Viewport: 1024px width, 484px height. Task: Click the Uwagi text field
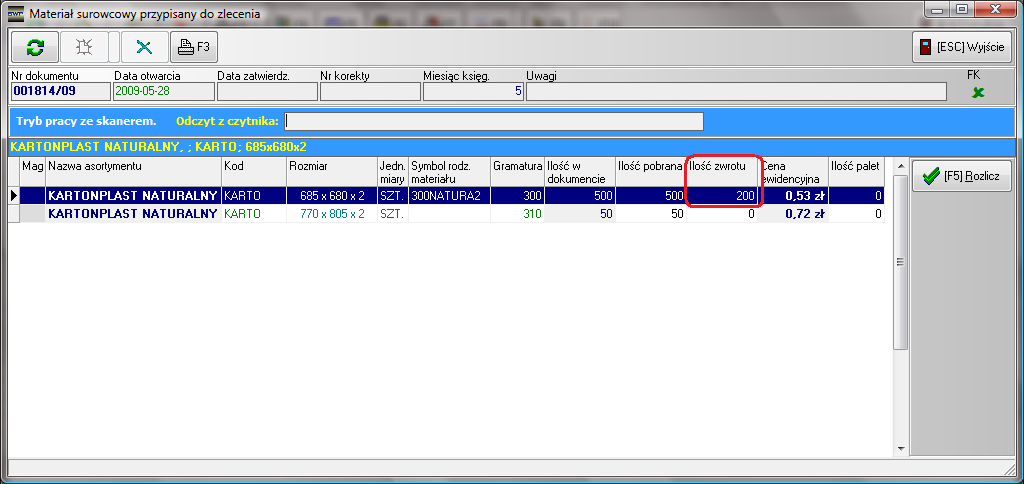tap(735, 92)
